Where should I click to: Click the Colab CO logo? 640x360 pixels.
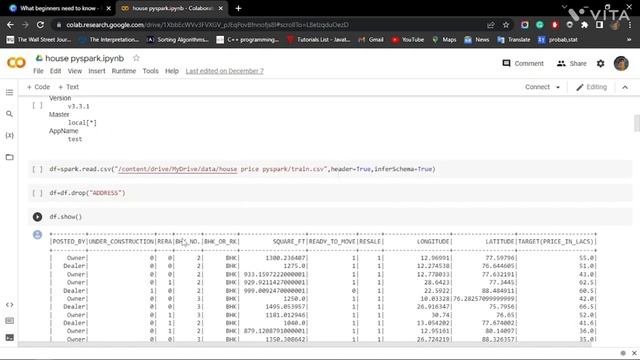click(x=16, y=63)
